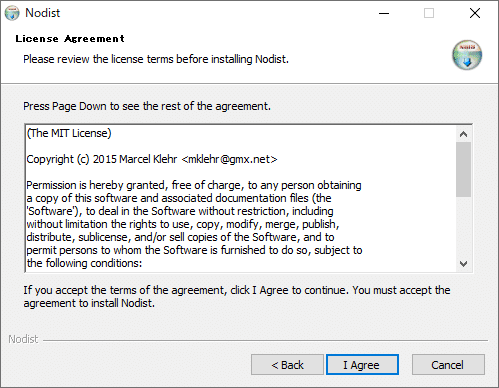
Task: Click the gray Nodist branding label at the bottom
Action: (23, 339)
